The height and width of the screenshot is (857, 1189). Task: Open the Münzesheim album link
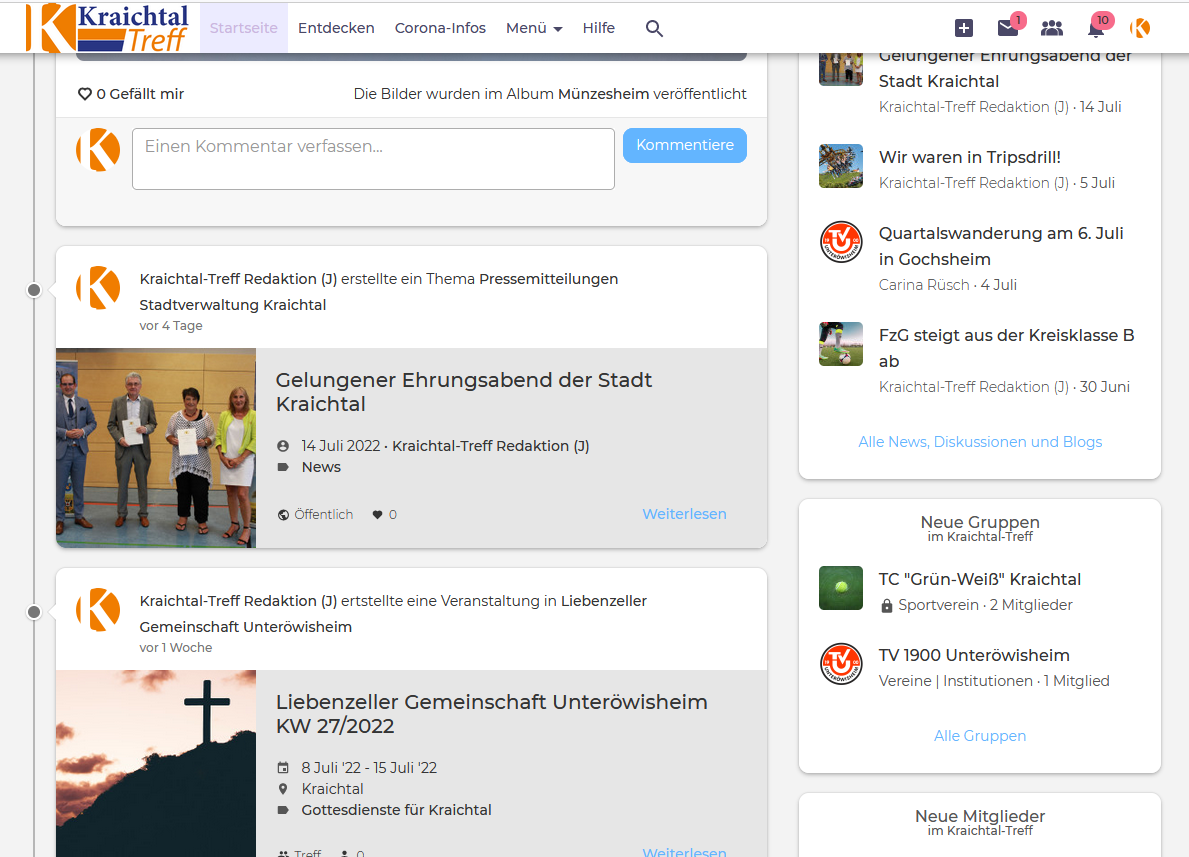pos(604,94)
